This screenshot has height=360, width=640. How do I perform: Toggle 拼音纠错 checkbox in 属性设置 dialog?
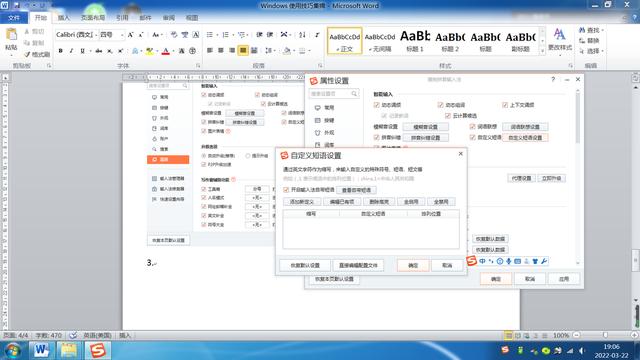[376, 138]
